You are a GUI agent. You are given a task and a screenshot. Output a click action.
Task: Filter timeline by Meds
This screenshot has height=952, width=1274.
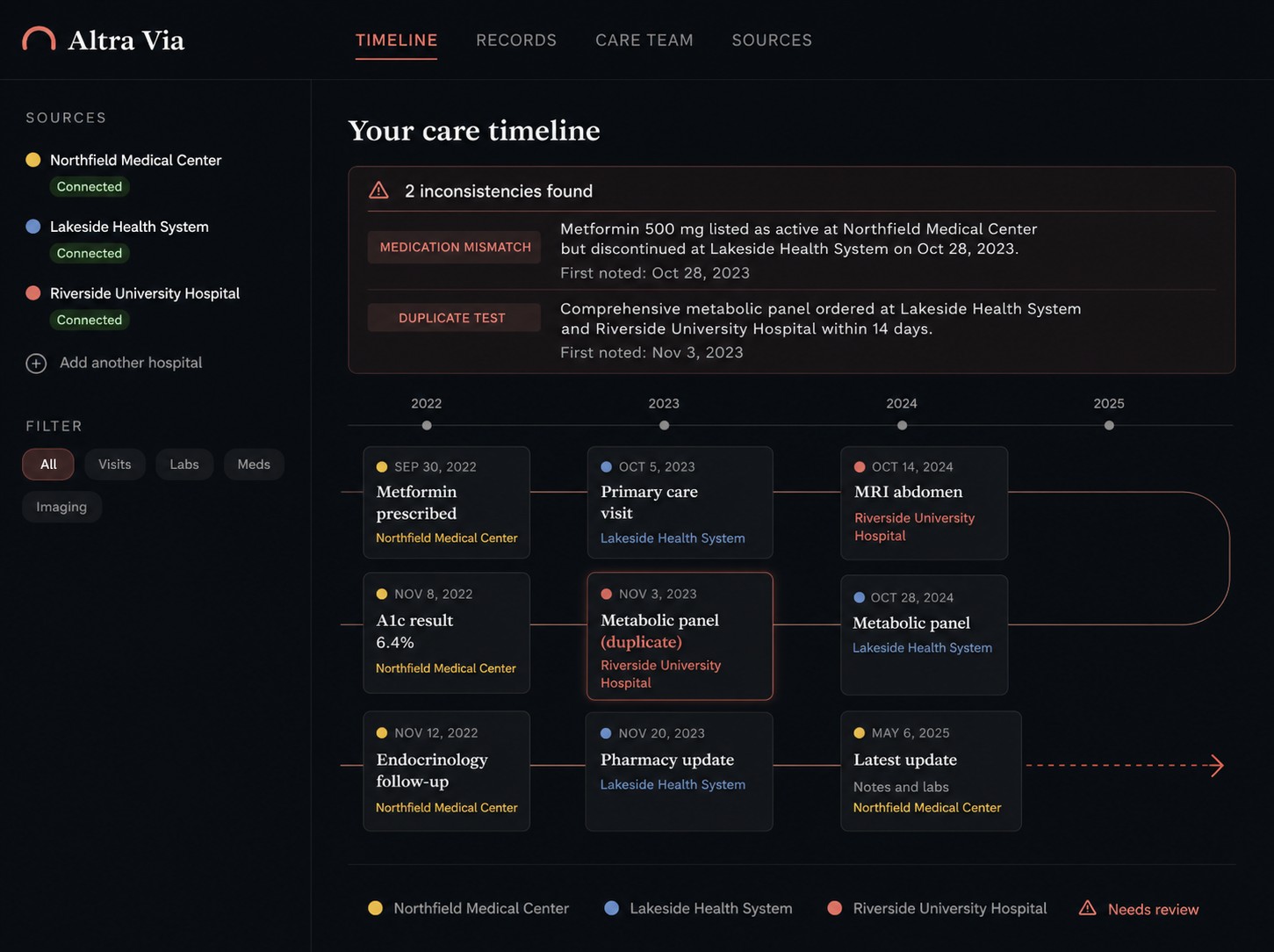click(254, 464)
